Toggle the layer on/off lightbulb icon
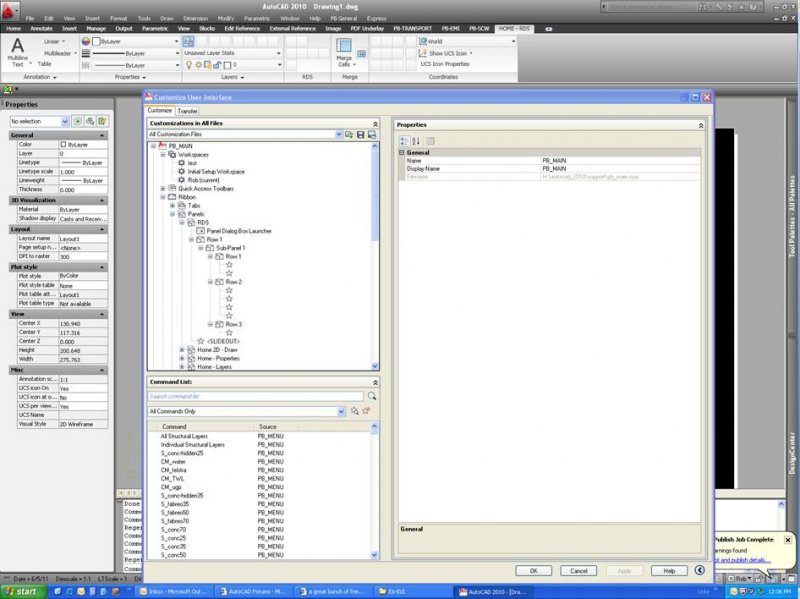Image resolution: width=800 pixels, height=599 pixels. point(189,65)
